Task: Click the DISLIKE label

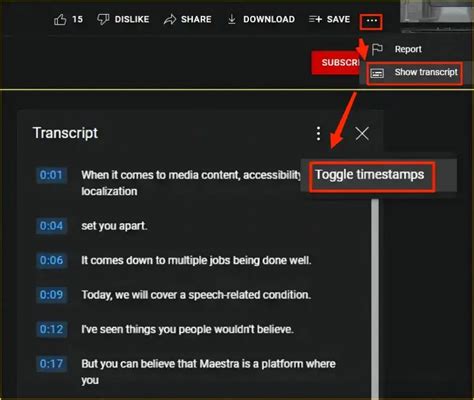Action: [132, 20]
